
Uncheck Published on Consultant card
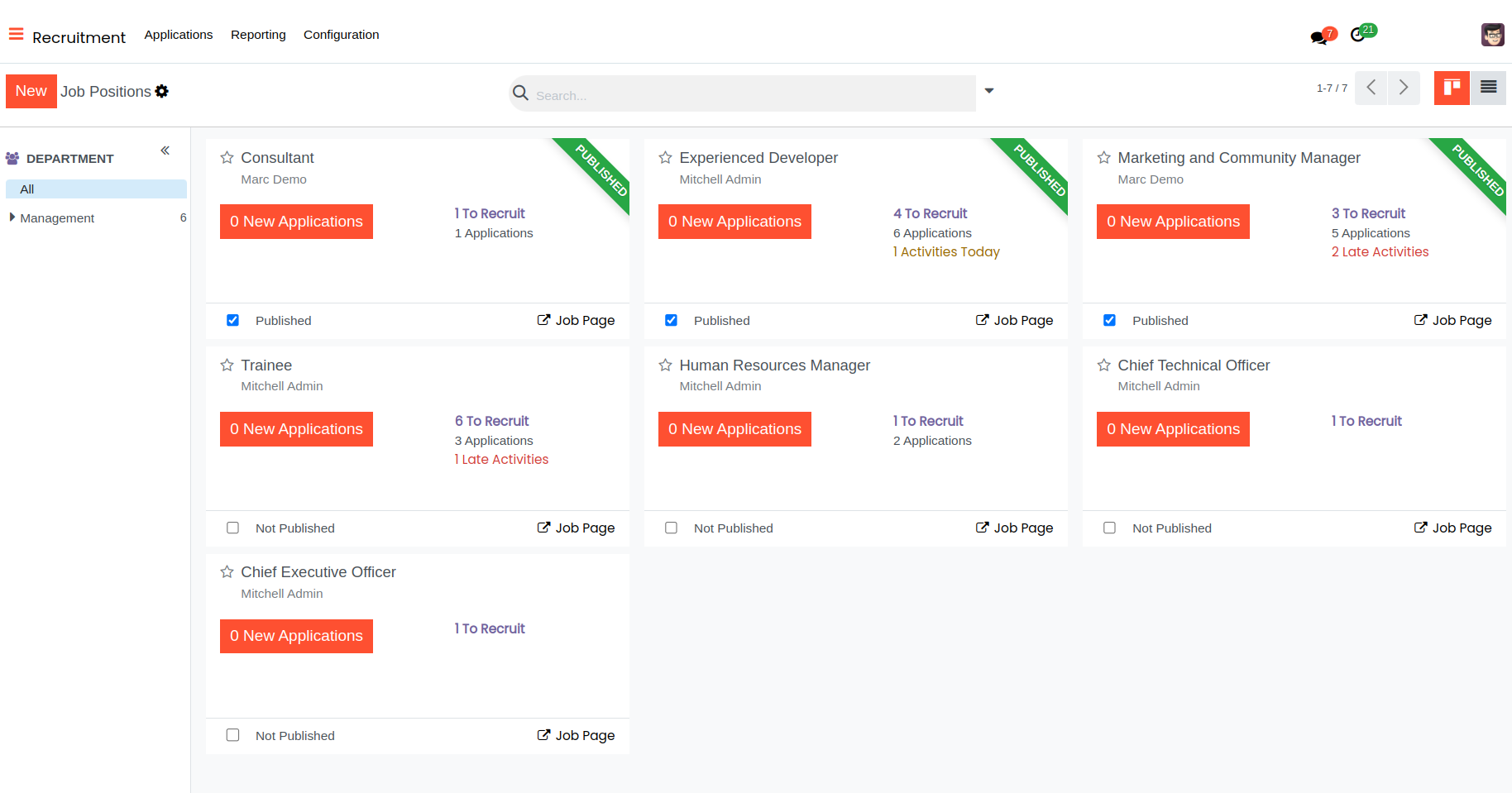pos(233,321)
